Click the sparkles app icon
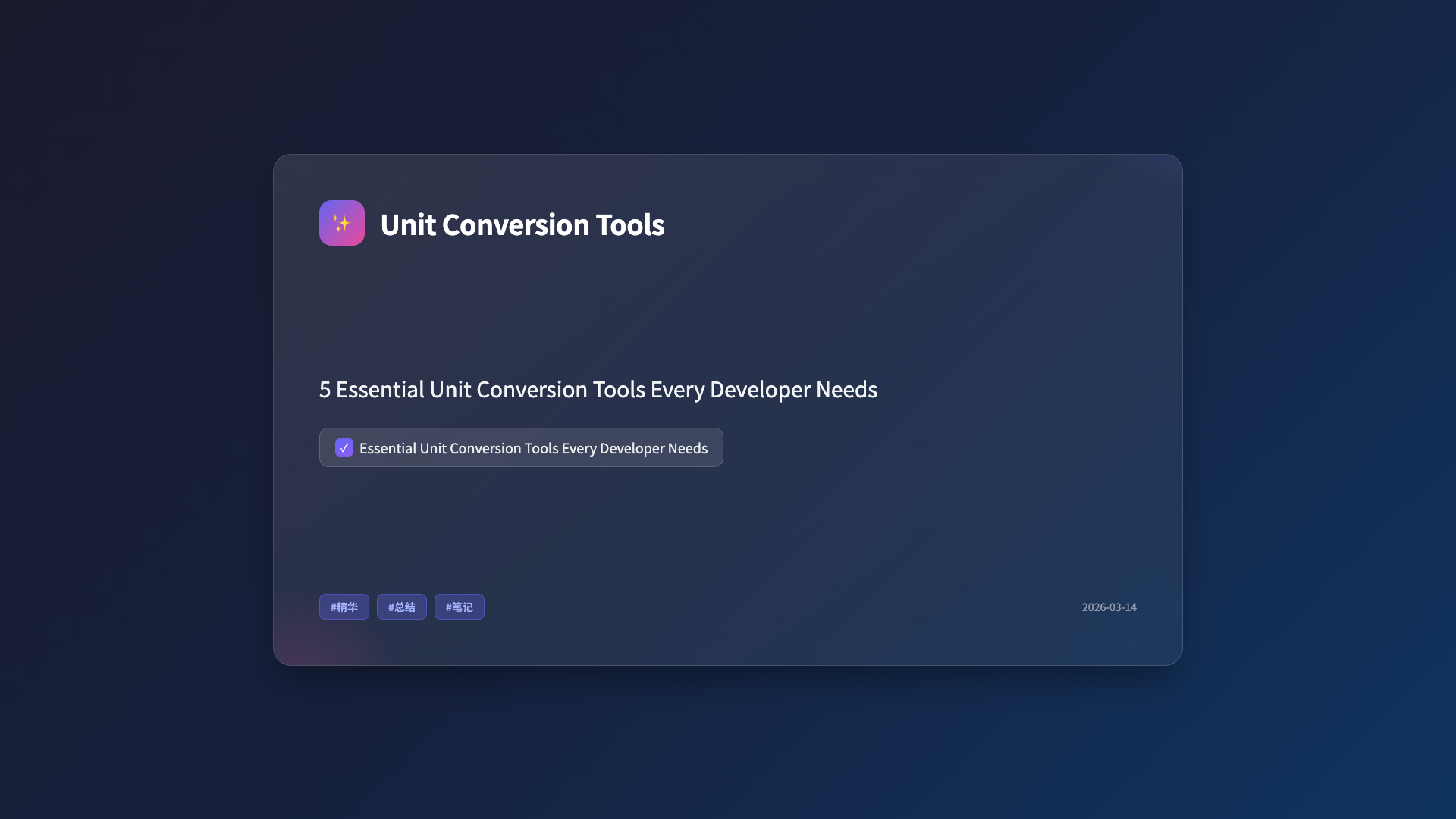Viewport: 1456px width, 819px height. pos(341,223)
